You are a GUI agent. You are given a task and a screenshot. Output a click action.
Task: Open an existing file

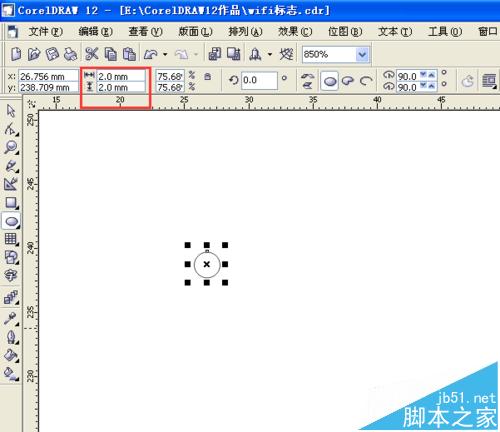34,54
